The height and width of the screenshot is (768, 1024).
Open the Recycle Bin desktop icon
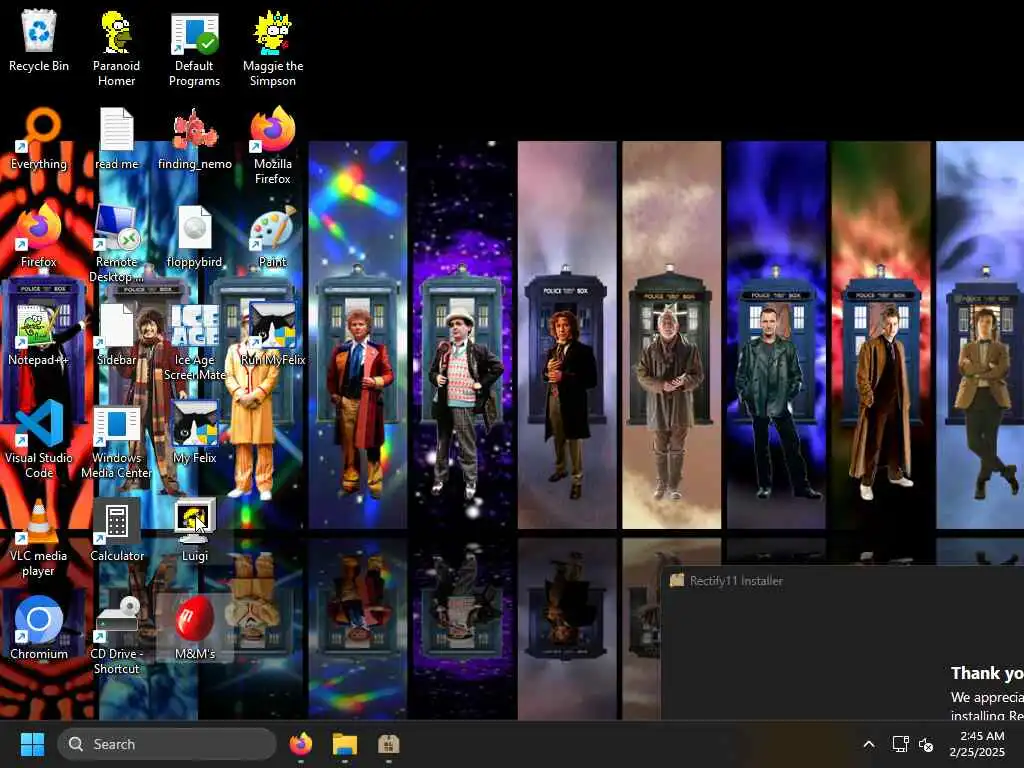tap(39, 42)
